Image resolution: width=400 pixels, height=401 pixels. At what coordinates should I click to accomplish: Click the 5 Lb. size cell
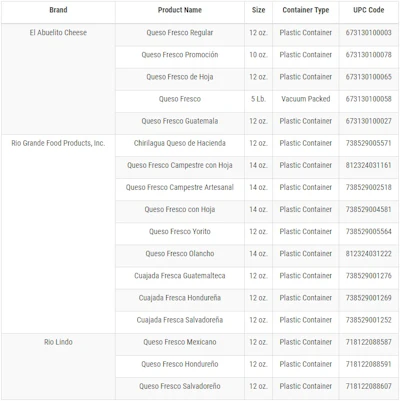pyautogui.click(x=258, y=99)
